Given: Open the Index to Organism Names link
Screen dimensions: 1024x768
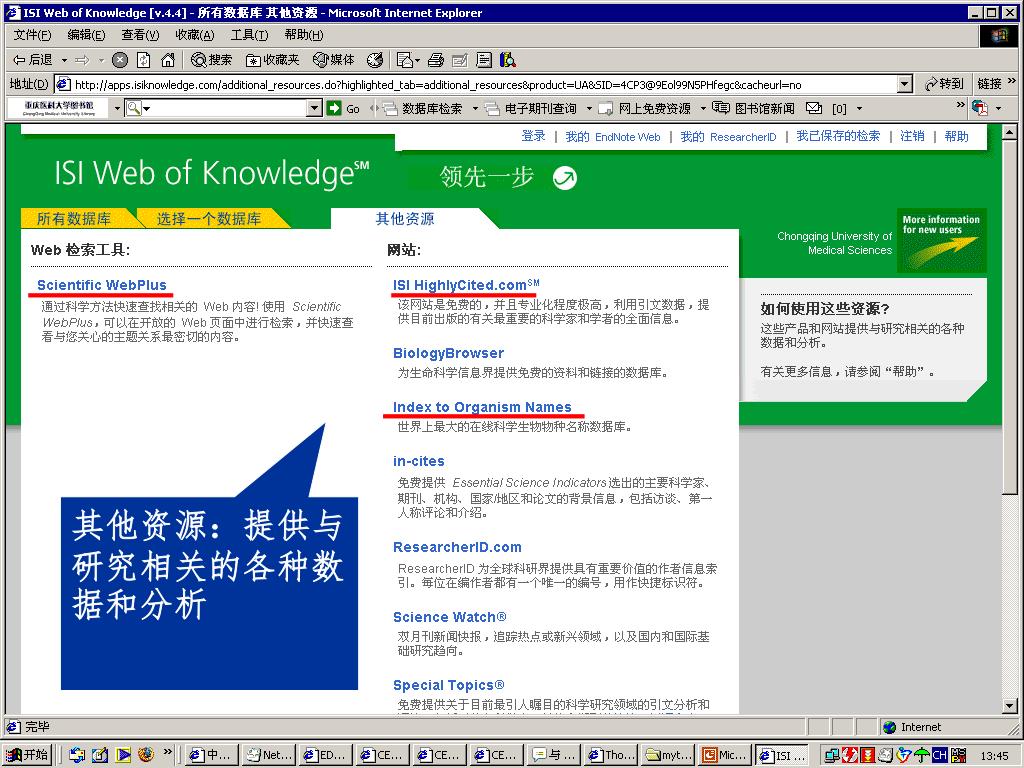Looking at the screenshot, I should 482,408.
